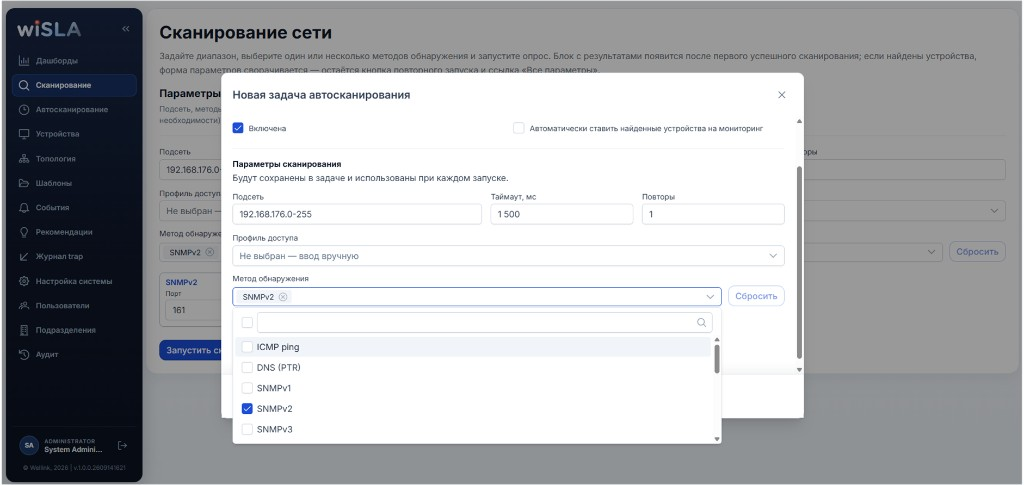Click the Шаблоны folder icon

coord(24,183)
